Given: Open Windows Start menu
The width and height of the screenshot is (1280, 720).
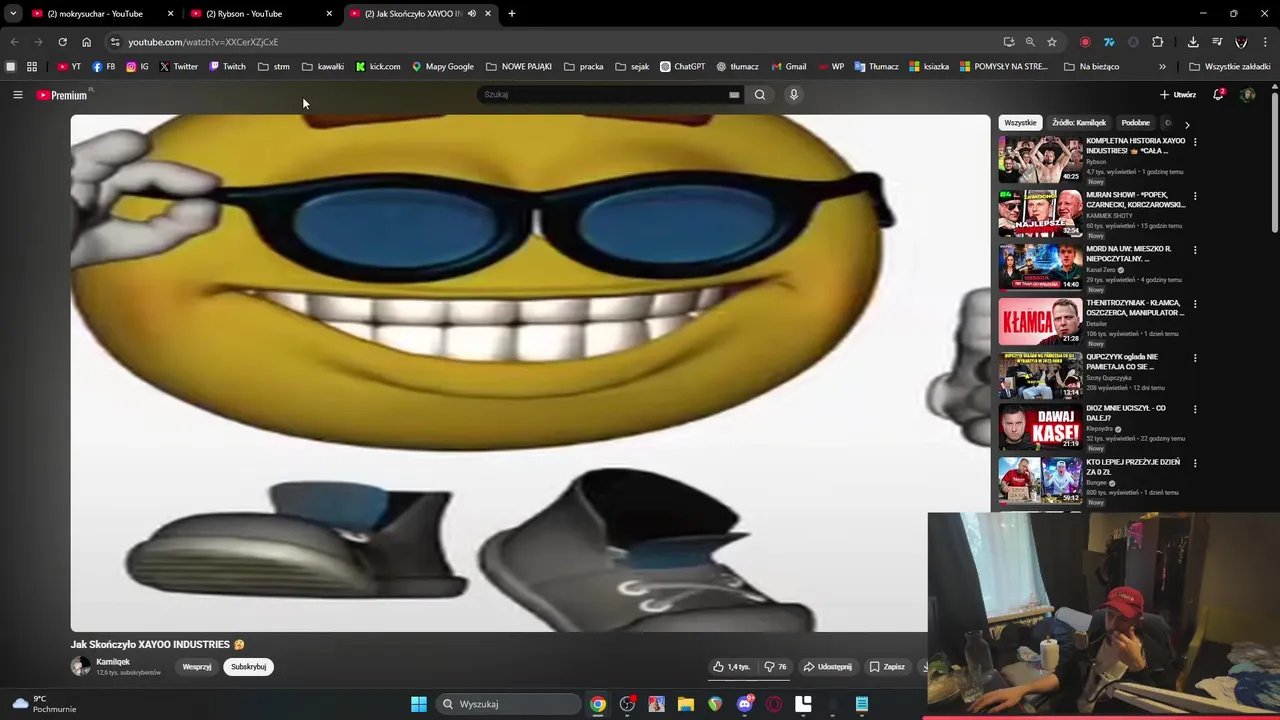Looking at the screenshot, I should tap(419, 704).
